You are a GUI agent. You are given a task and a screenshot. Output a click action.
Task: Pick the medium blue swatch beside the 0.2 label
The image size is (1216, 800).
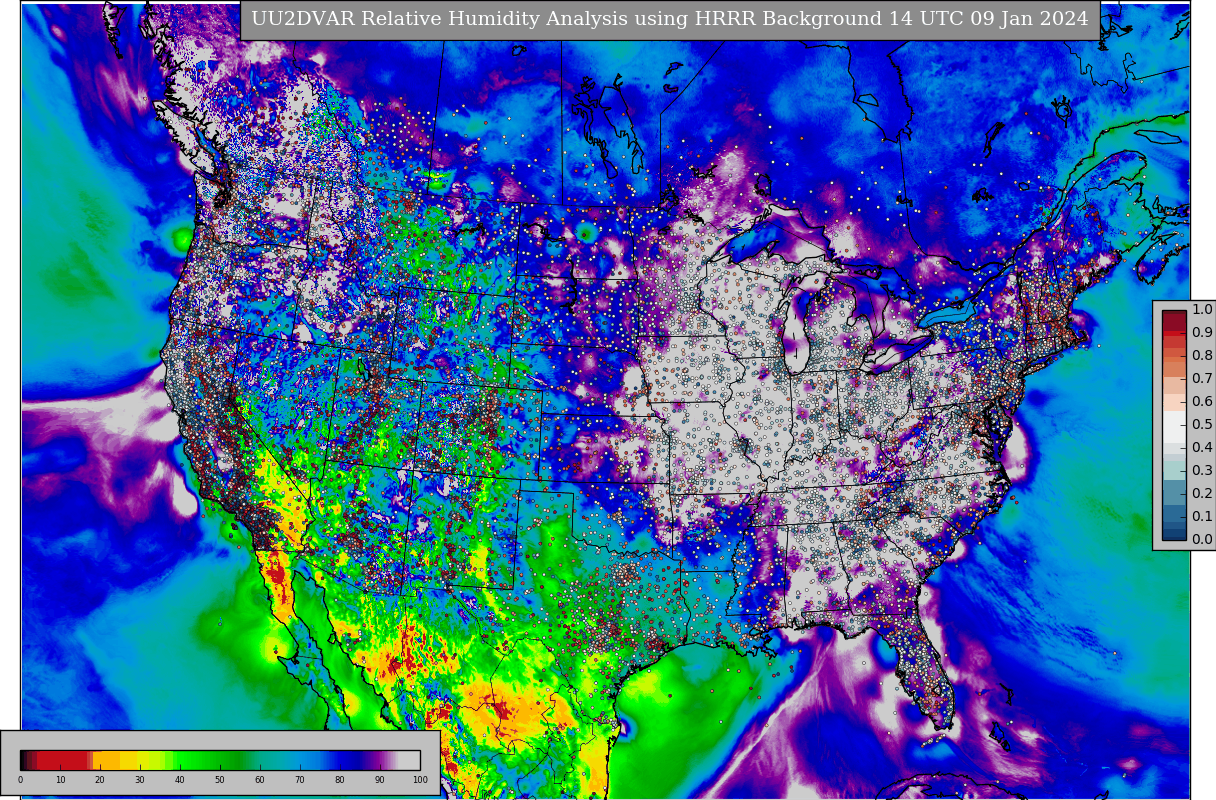click(x=1174, y=493)
